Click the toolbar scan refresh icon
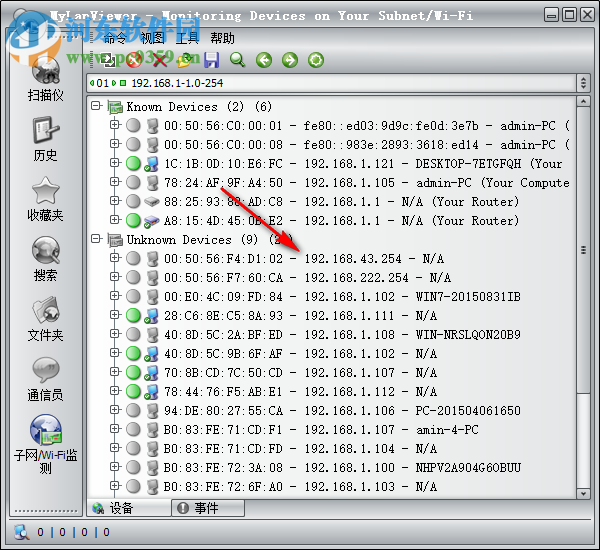Screen dimensions: 600x550 pos(108,60)
